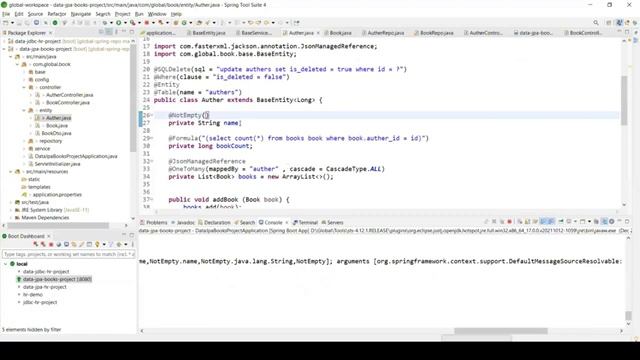Click the Debug bug icon in main toolbar

(x=105, y=23)
